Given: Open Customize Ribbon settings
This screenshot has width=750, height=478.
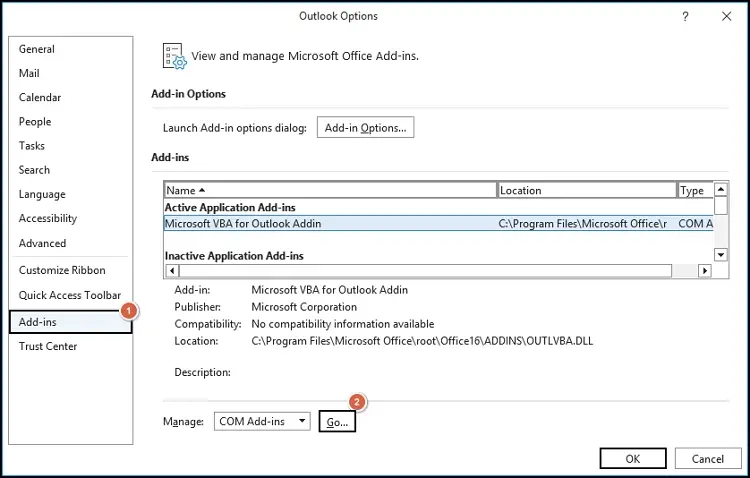Looking at the screenshot, I should (x=62, y=270).
